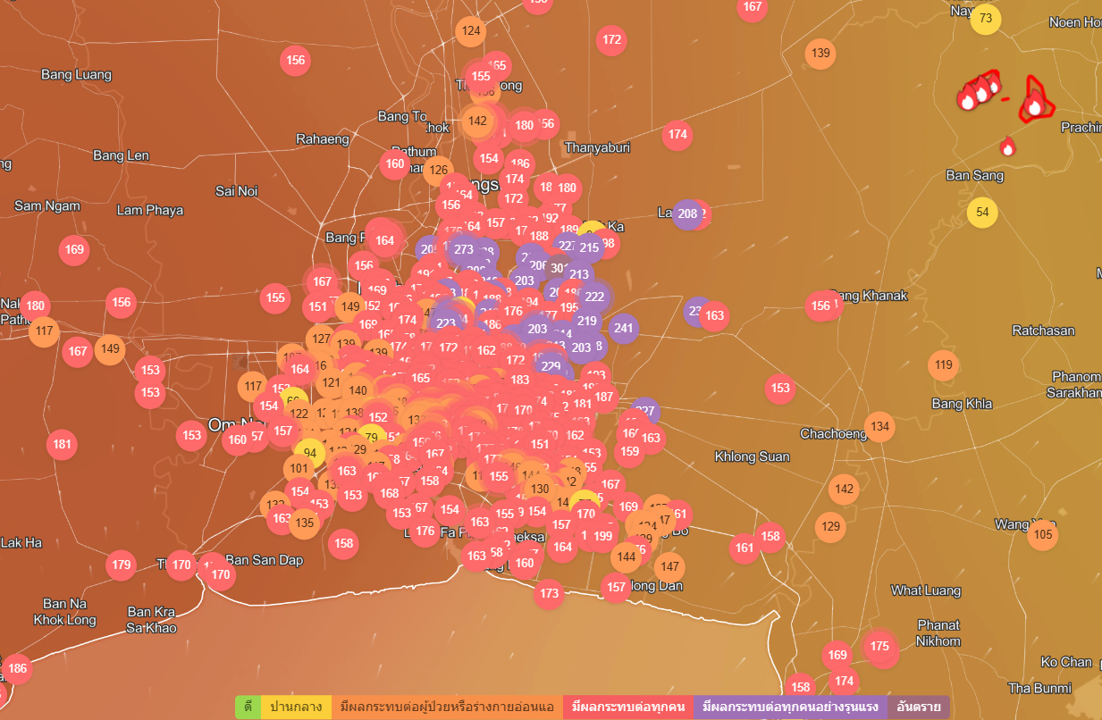Viewport: 1102px width, 720px height.
Task: Click the purple 208 AQI marker
Action: coord(687,214)
